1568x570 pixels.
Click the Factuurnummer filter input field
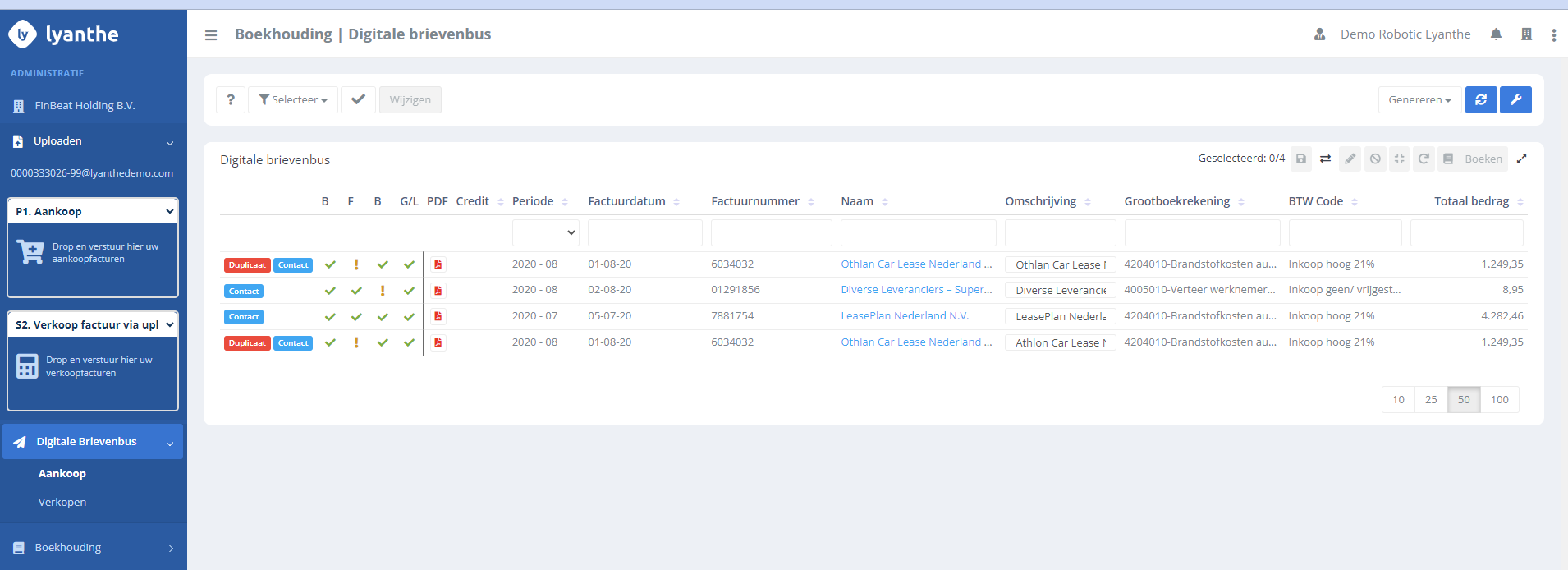point(771,232)
